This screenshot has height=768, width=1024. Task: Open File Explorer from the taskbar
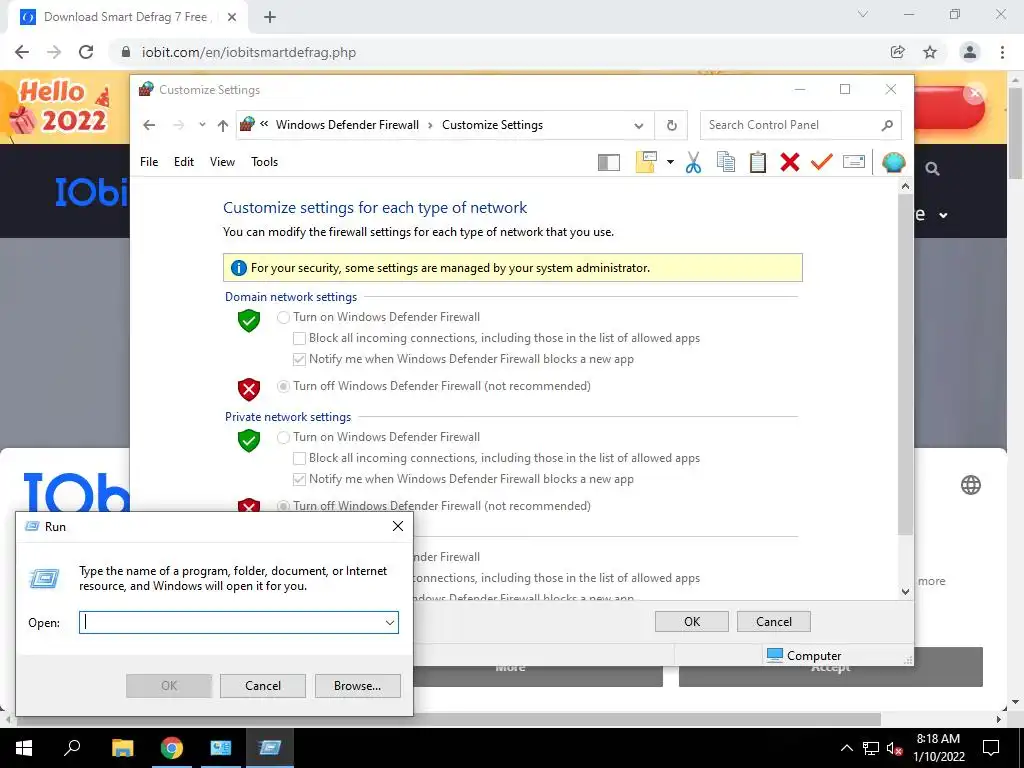tap(122, 748)
